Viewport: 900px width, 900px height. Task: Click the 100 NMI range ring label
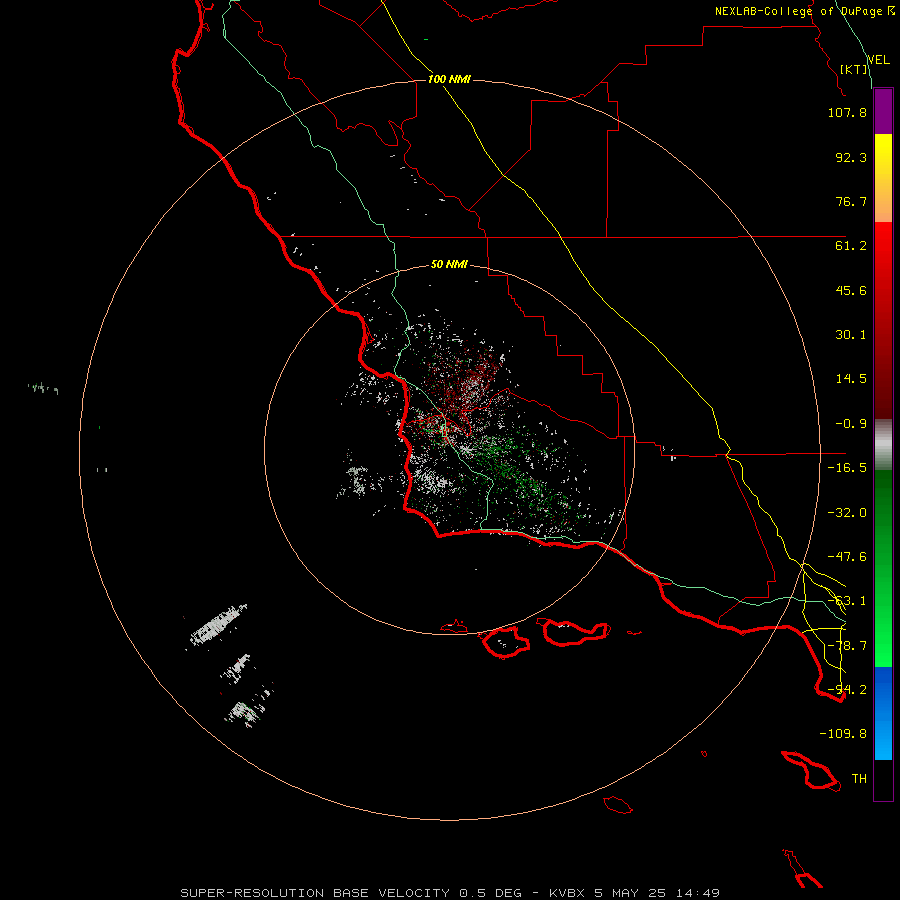tap(449, 79)
